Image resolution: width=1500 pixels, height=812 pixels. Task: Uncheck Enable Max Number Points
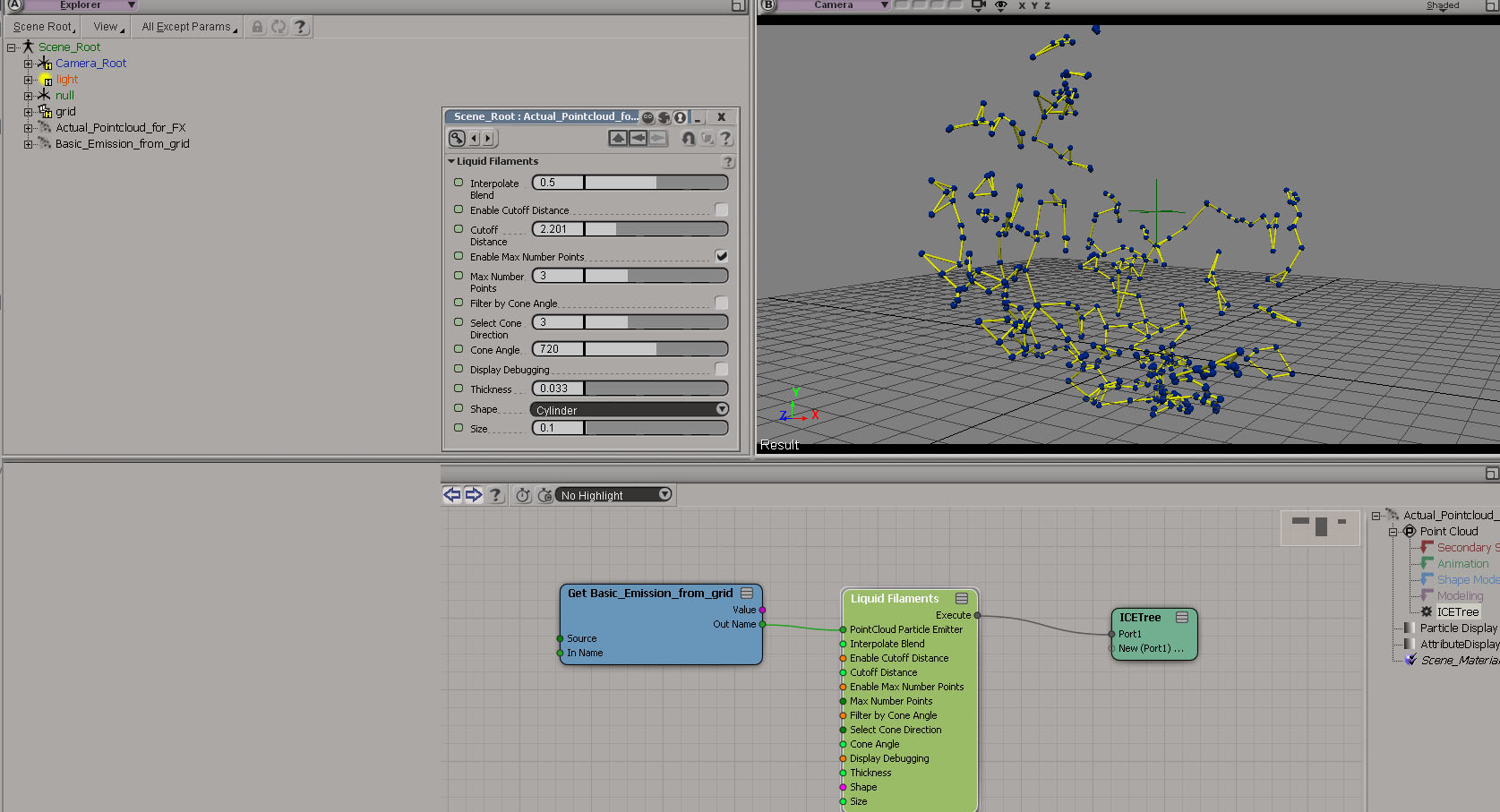coord(722,256)
